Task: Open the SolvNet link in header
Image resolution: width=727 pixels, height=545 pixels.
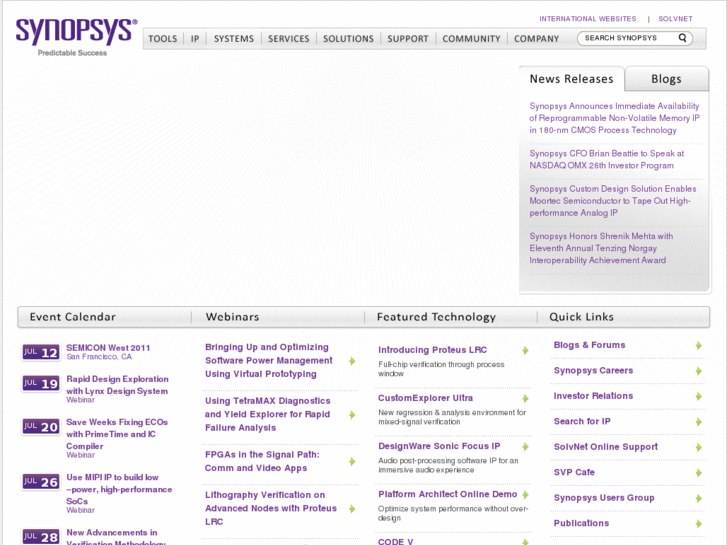Action: 675,19
